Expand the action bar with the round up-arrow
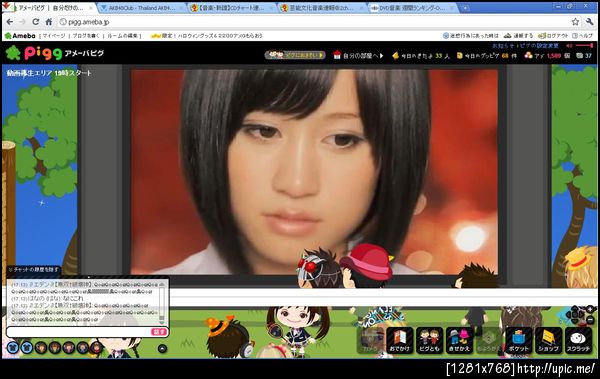The image size is (600, 379). pyautogui.click(x=162, y=348)
